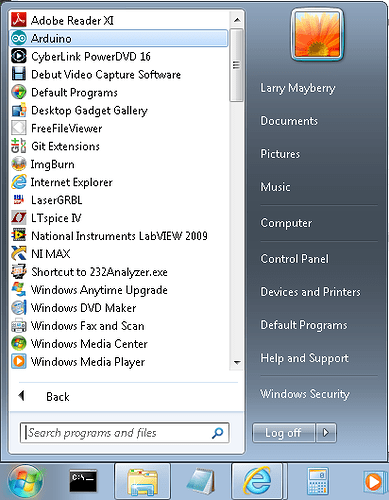Open the Adobe Reader XI icon
This screenshot has height=500, width=389.
click(x=19, y=20)
